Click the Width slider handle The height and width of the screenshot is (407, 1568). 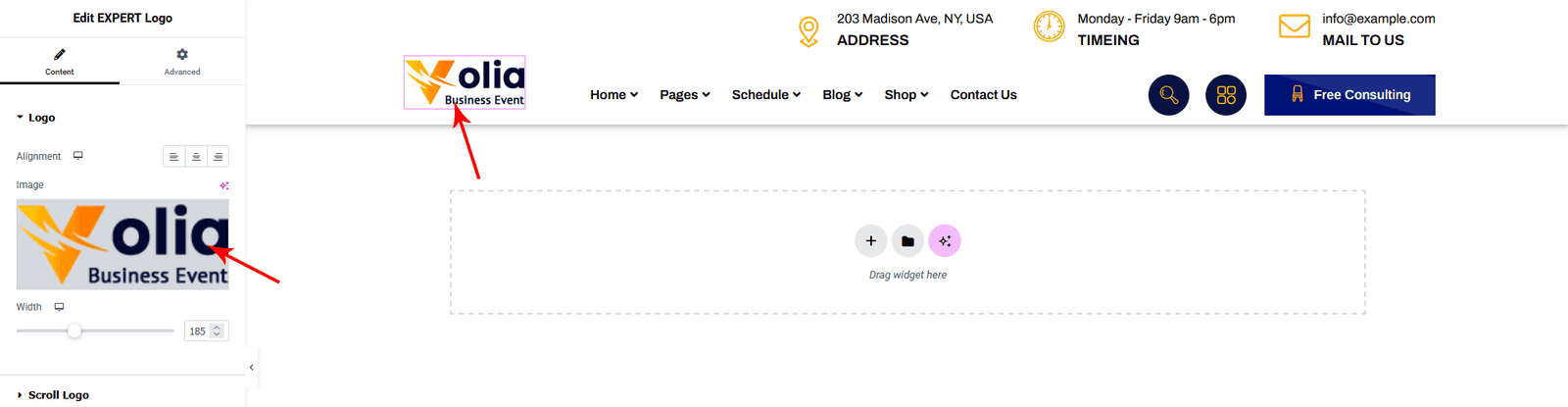[x=74, y=331]
